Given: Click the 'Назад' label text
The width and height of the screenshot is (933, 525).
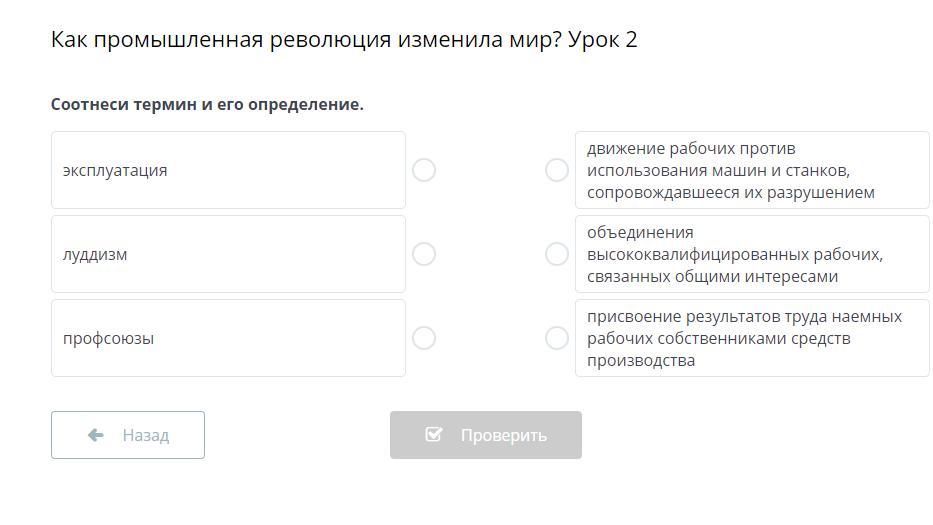Looking at the screenshot, I should [146, 435].
